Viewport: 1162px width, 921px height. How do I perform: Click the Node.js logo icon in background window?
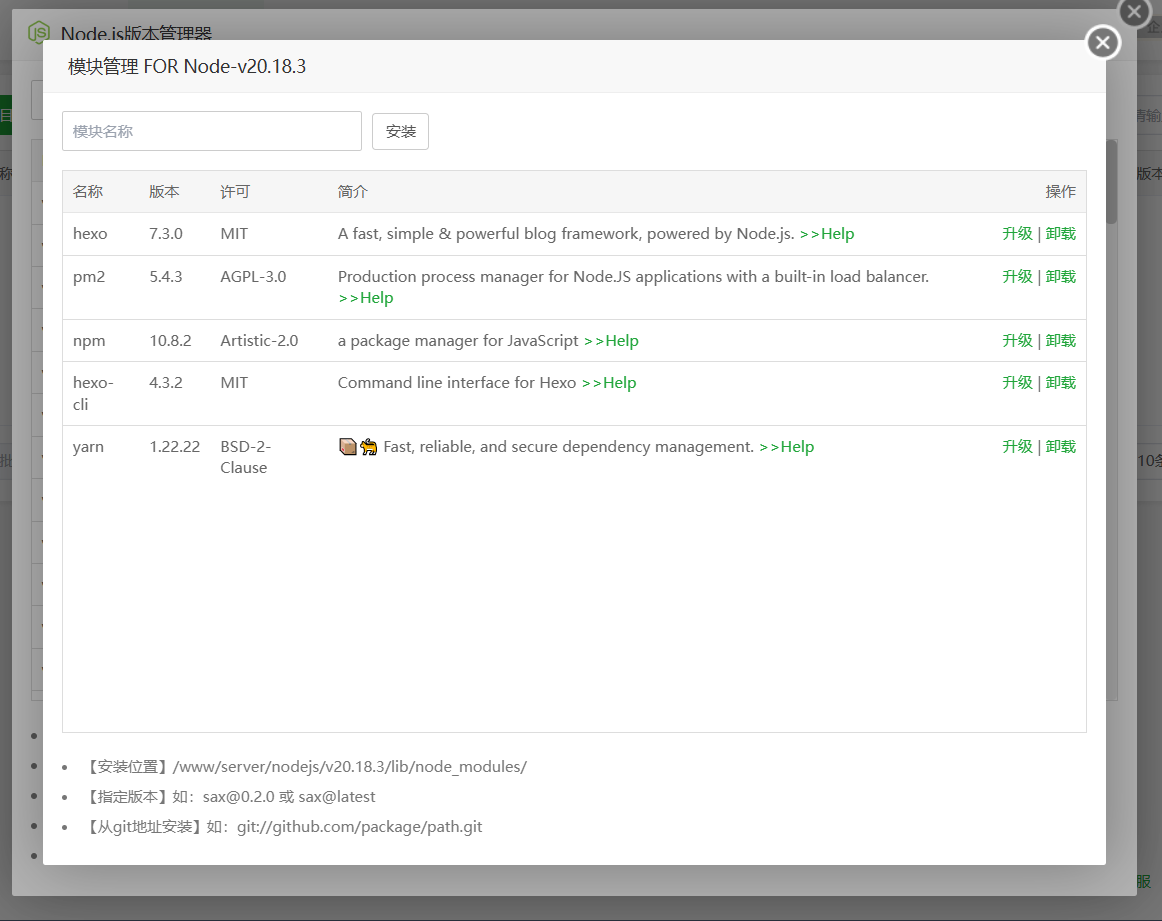(39, 32)
